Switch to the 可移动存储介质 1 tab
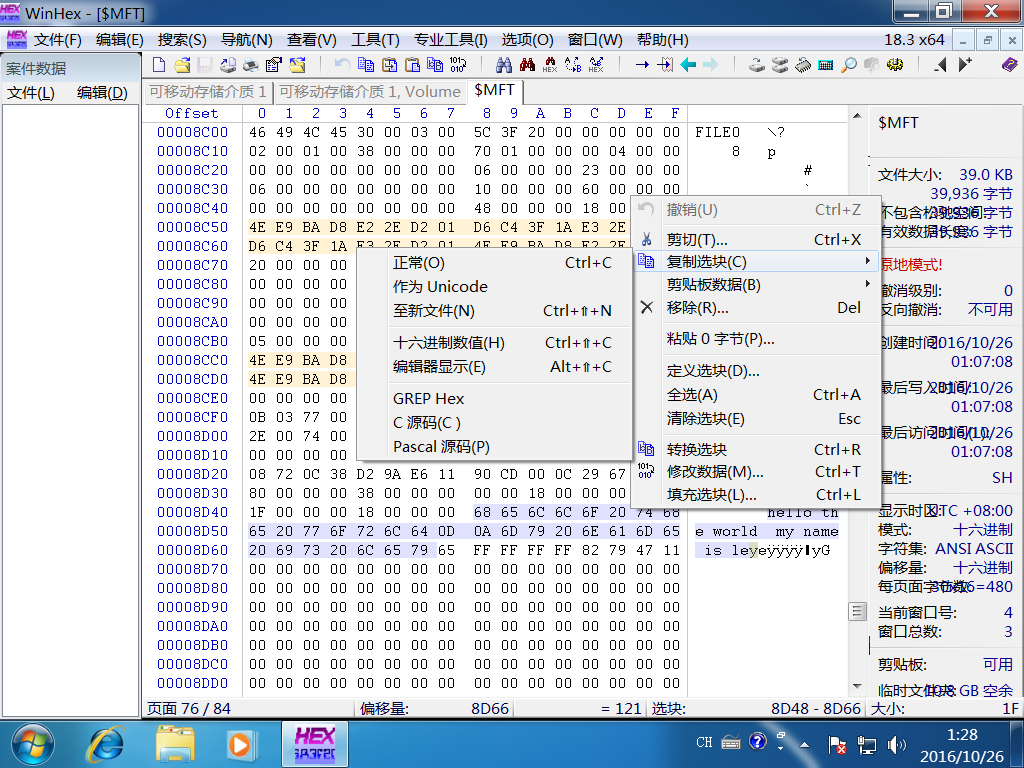Screen dimensions: 1024x768 (x=208, y=91)
